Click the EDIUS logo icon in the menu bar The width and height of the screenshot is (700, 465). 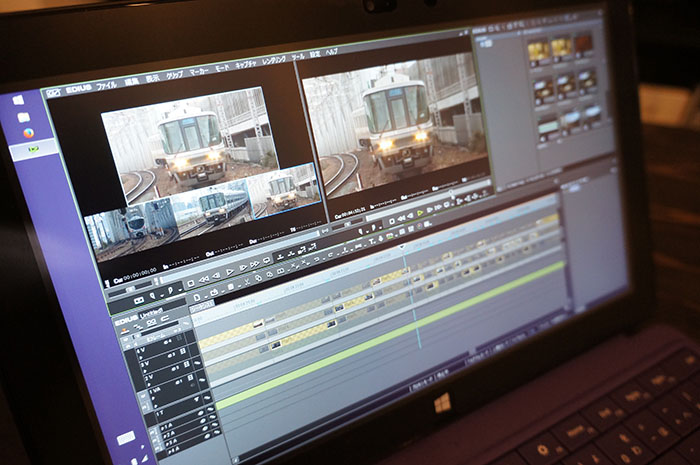pyautogui.click(x=54, y=93)
